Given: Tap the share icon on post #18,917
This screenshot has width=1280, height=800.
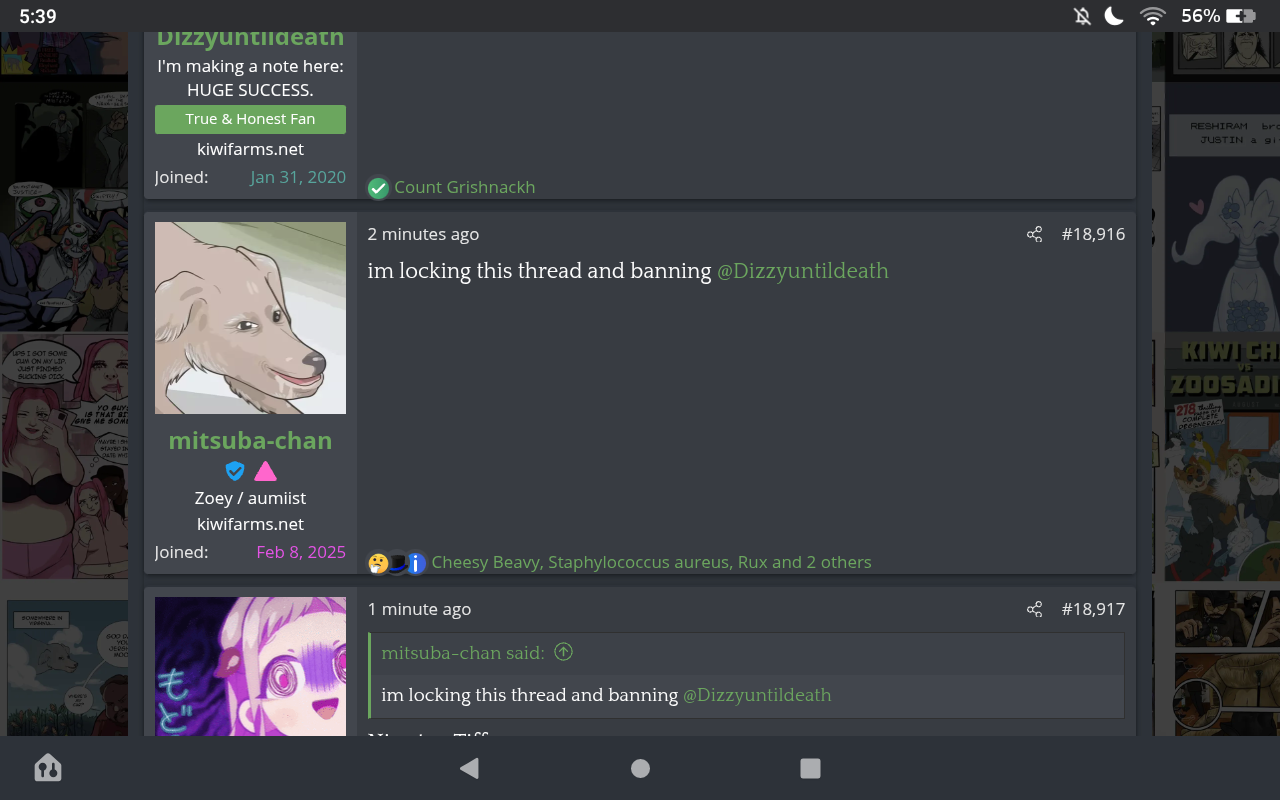Looking at the screenshot, I should tap(1034, 609).
